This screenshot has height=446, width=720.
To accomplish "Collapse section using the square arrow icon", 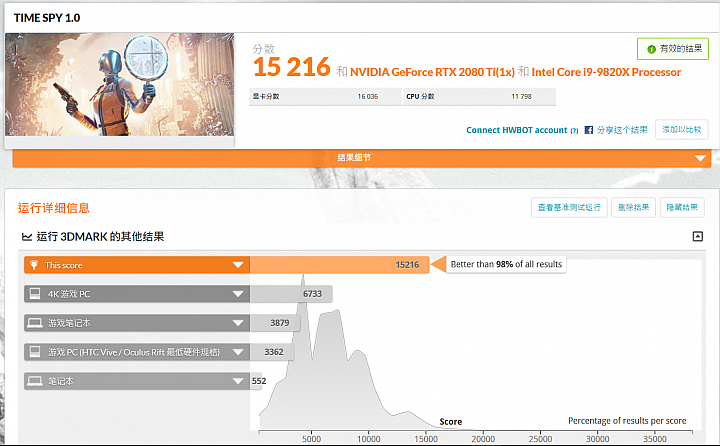I will (x=698, y=236).
